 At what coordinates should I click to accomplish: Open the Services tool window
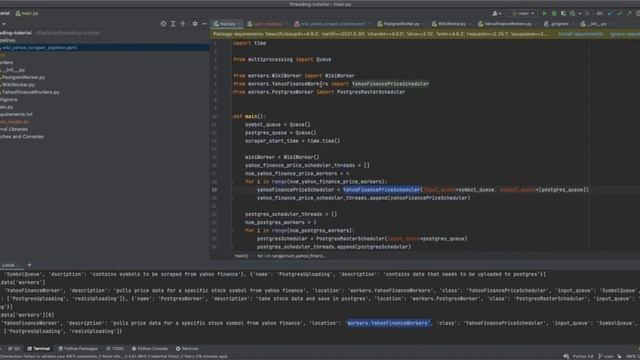click(x=187, y=349)
